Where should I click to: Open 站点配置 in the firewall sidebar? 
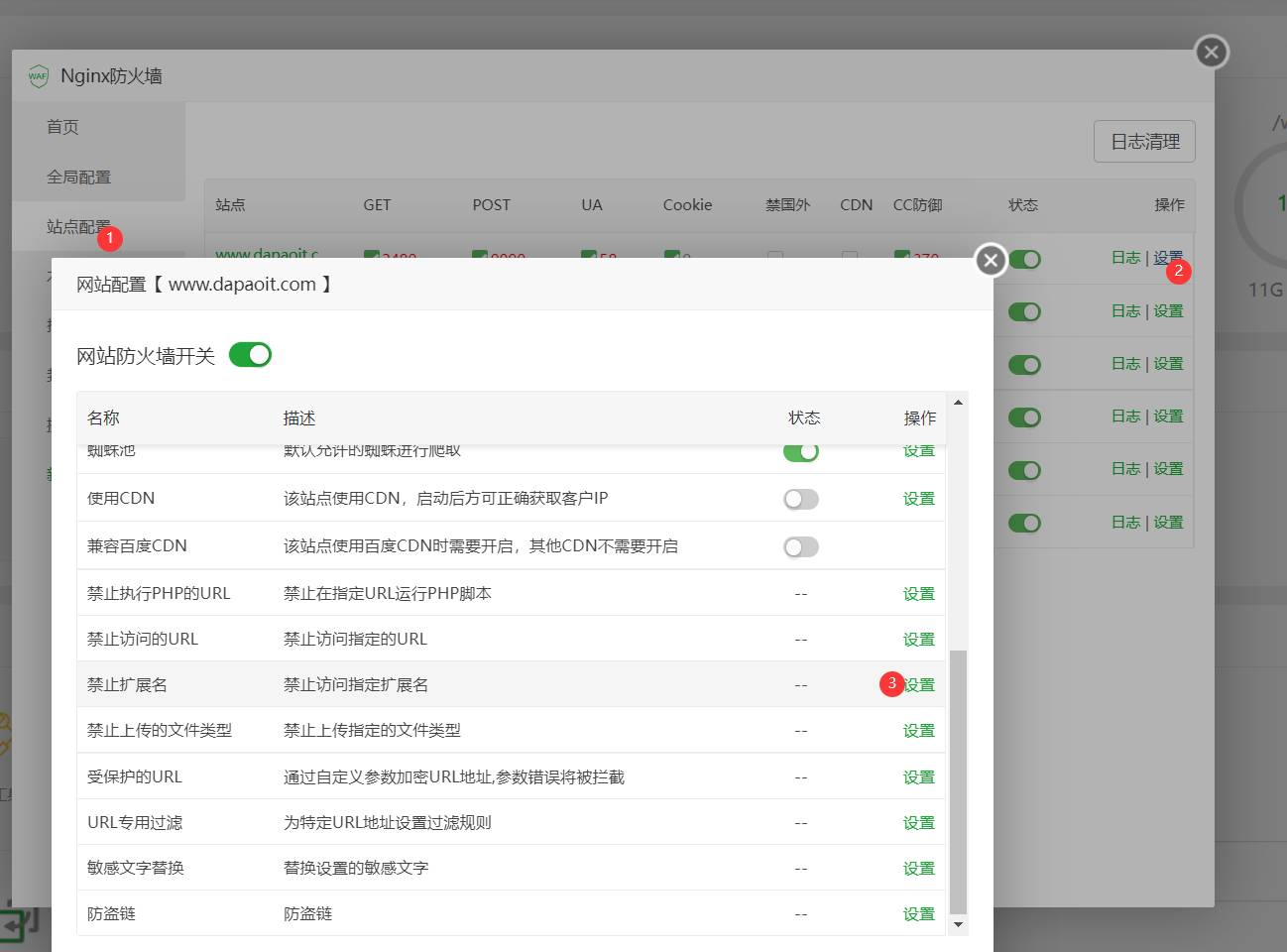78,227
